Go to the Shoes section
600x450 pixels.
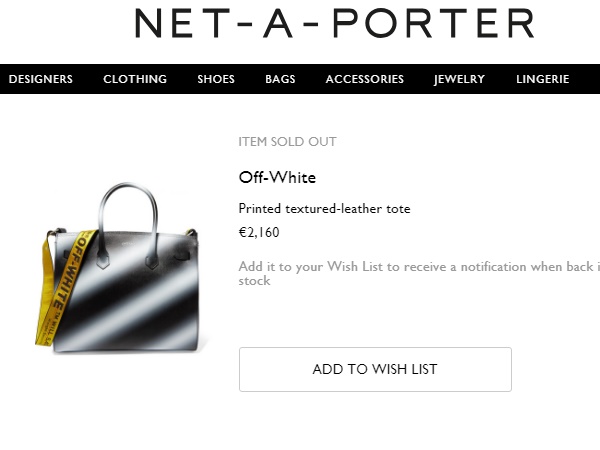click(216, 79)
